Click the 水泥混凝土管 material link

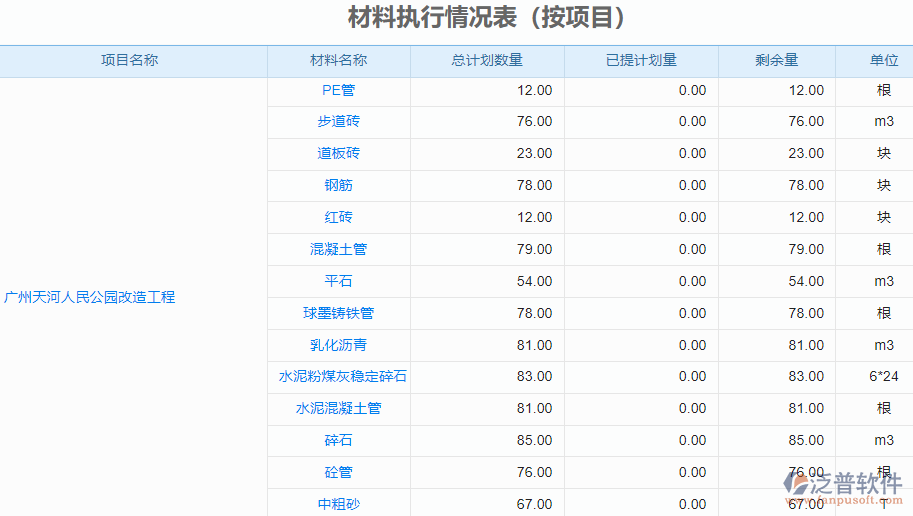[338, 408]
